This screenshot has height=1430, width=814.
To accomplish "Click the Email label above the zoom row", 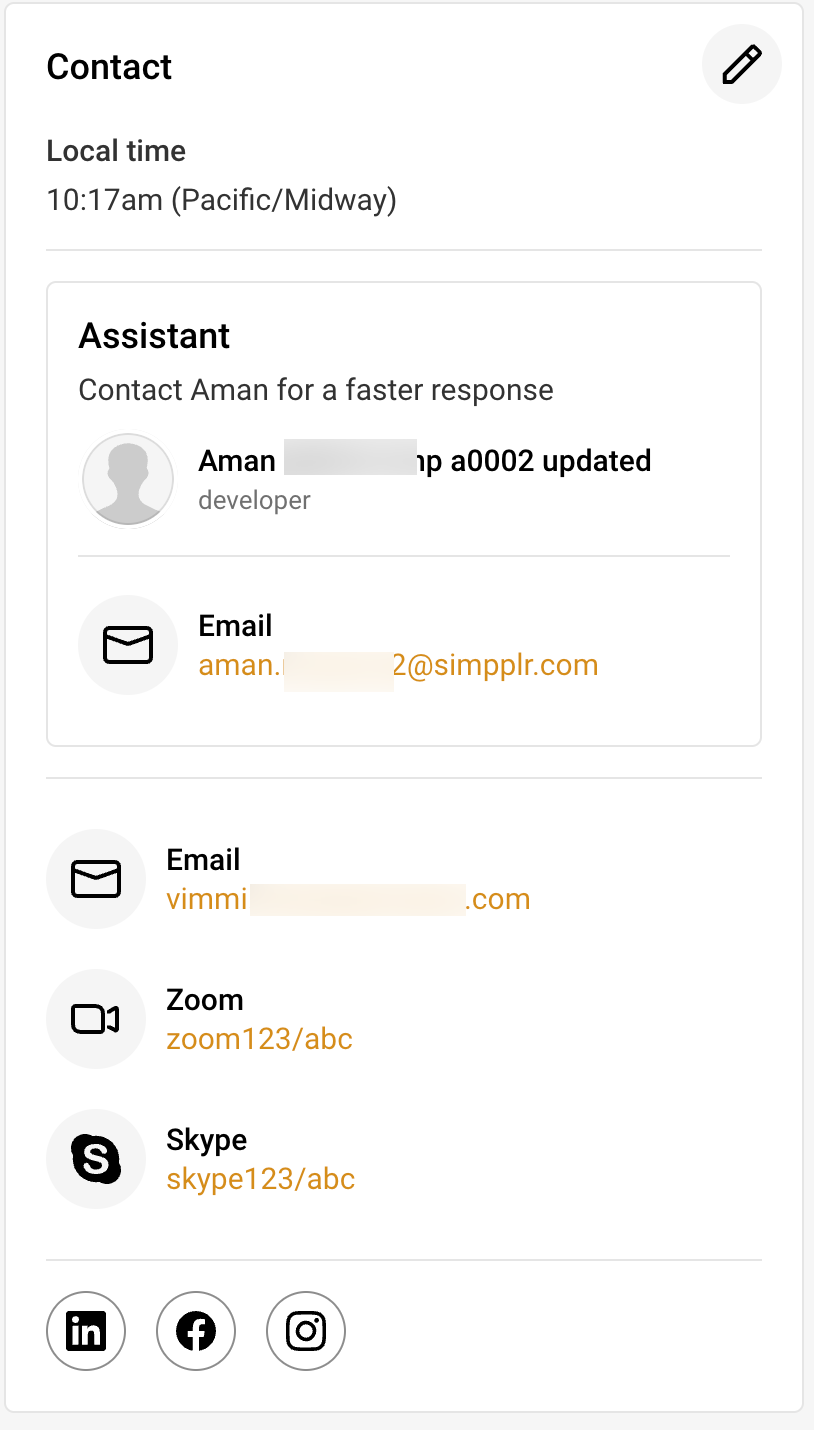I will tap(202, 859).
